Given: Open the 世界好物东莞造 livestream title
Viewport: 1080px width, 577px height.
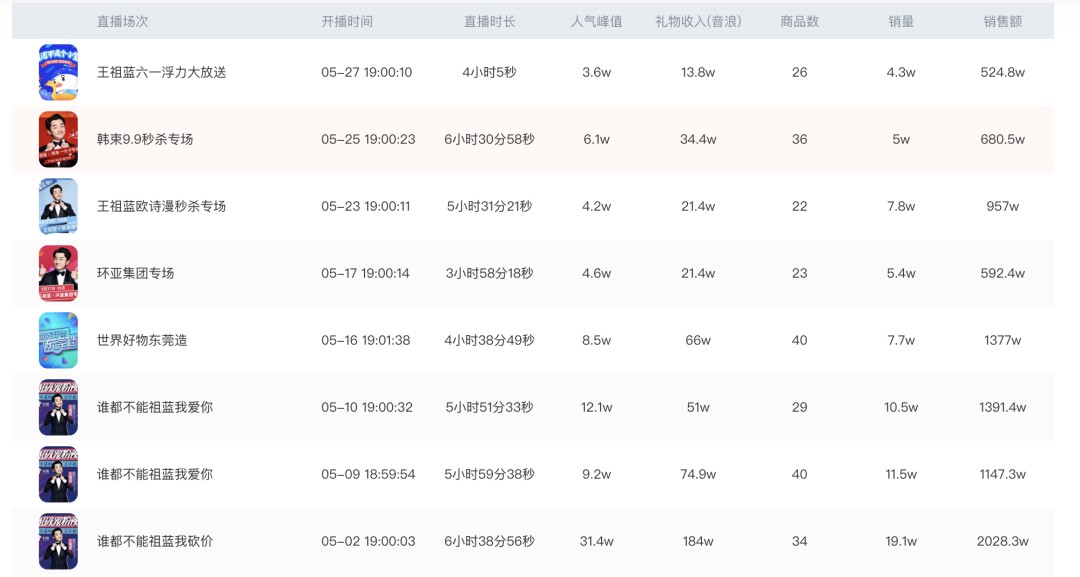Looking at the screenshot, I should pyautogui.click(x=142, y=340).
